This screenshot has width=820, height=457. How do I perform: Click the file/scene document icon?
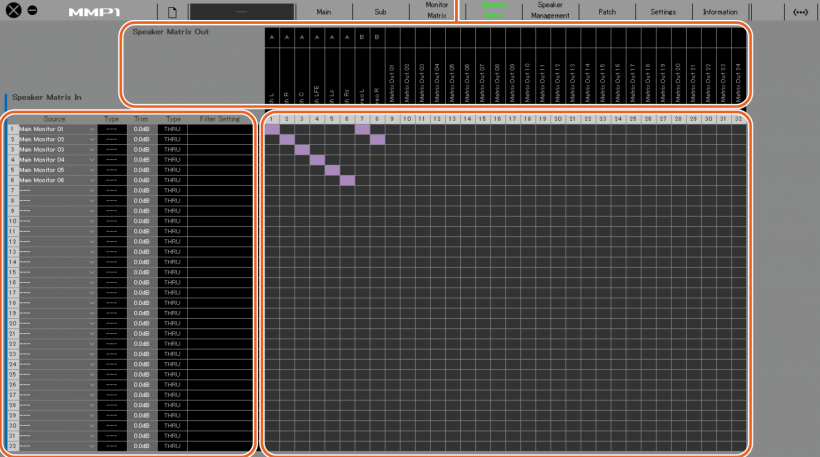pos(172,12)
